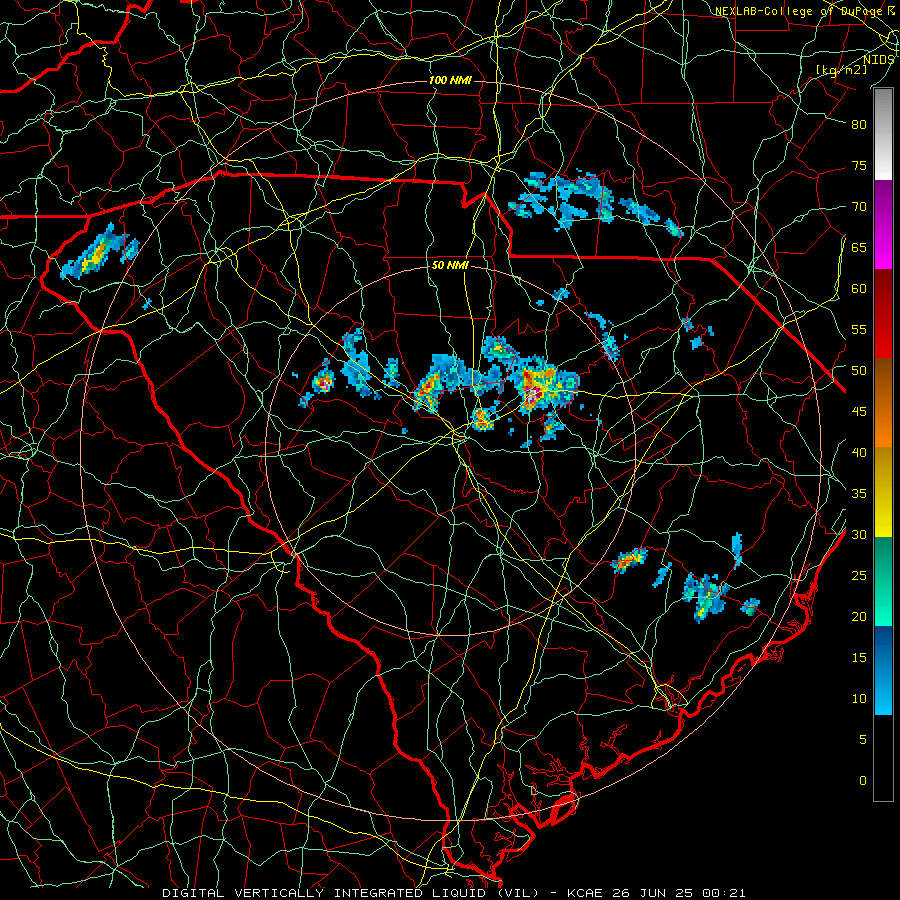
Task: Select the 10 value on the scale
Action: [859, 699]
